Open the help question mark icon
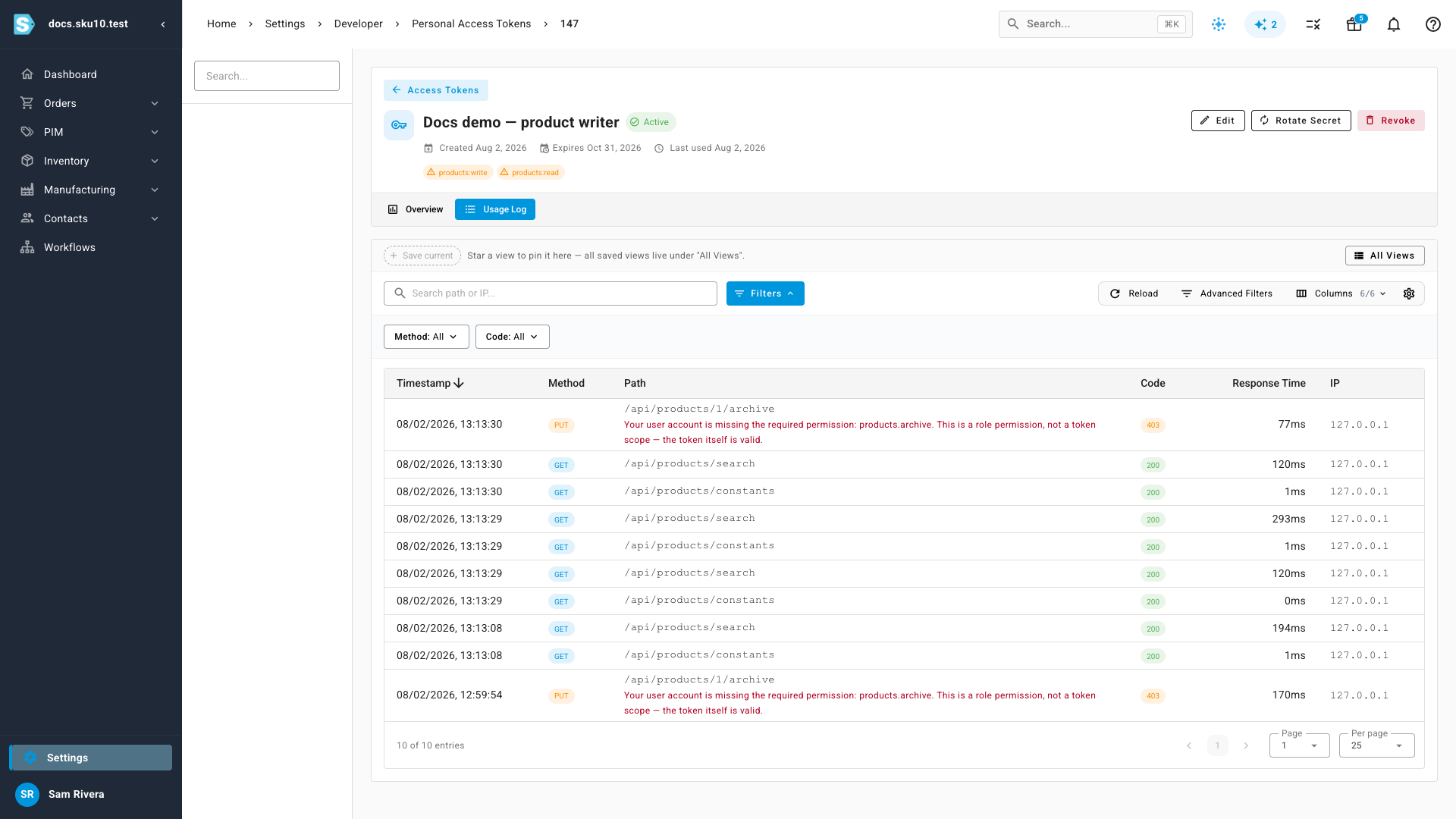This screenshot has width=1456, height=819. pos(1433,24)
